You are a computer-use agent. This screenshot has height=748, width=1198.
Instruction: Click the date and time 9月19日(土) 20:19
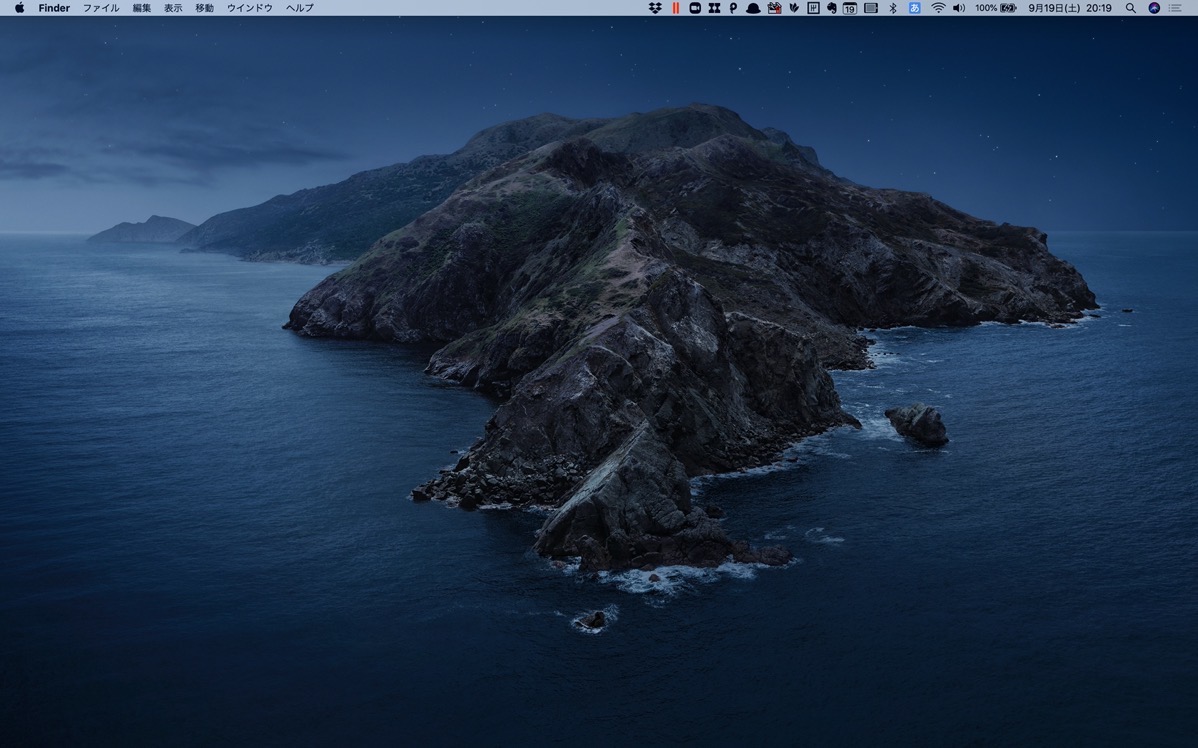[x=1069, y=8]
